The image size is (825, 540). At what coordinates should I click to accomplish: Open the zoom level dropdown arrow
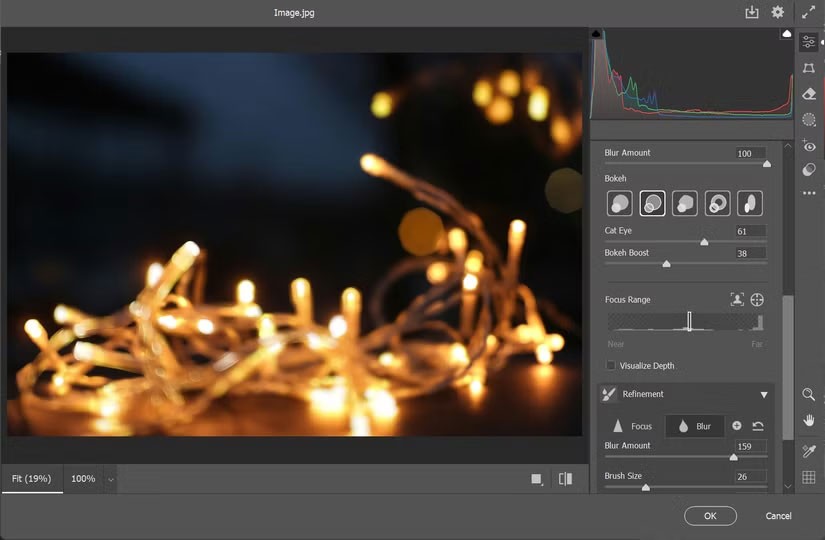click(x=110, y=479)
